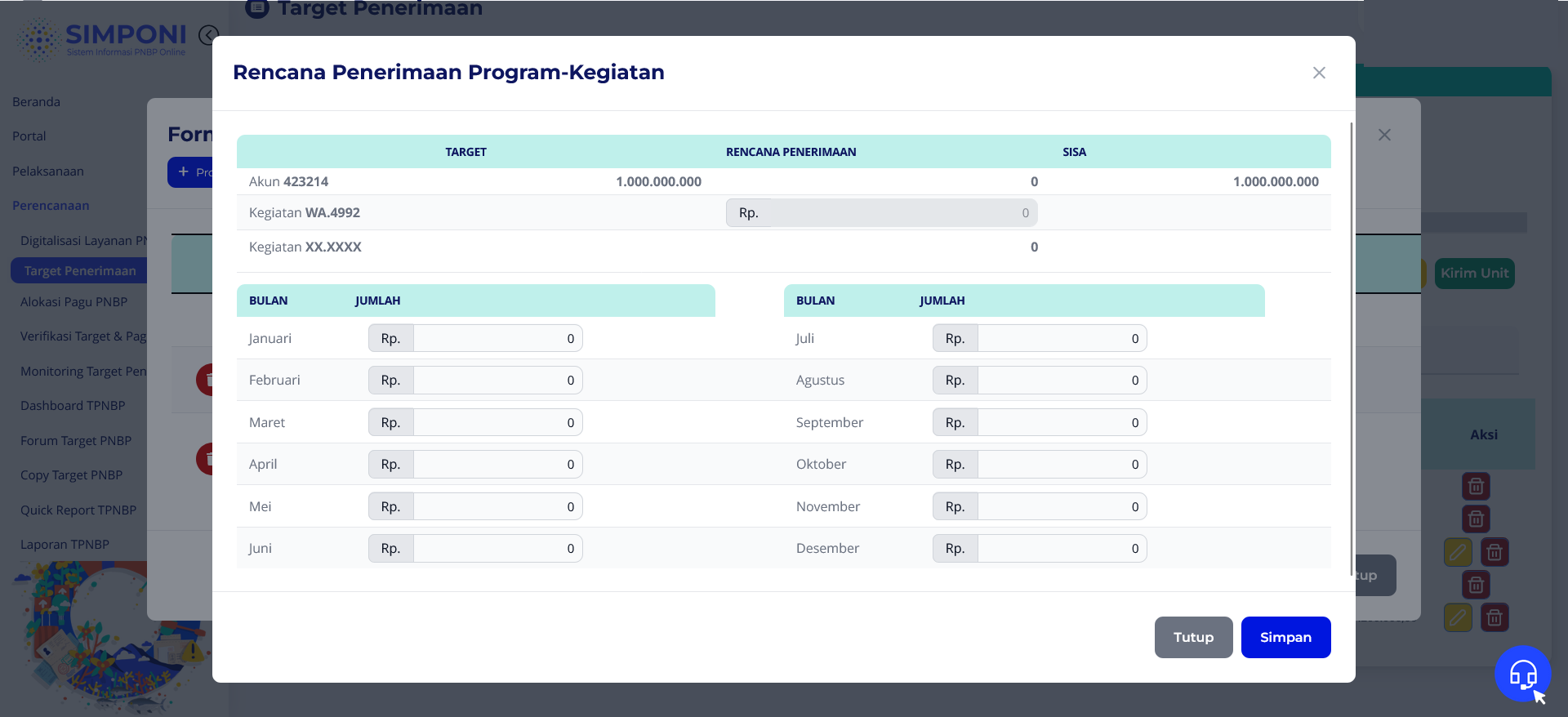Viewport: 1568px width, 717px height.
Task: Click the SIMPONI logo
Action: tap(104, 38)
